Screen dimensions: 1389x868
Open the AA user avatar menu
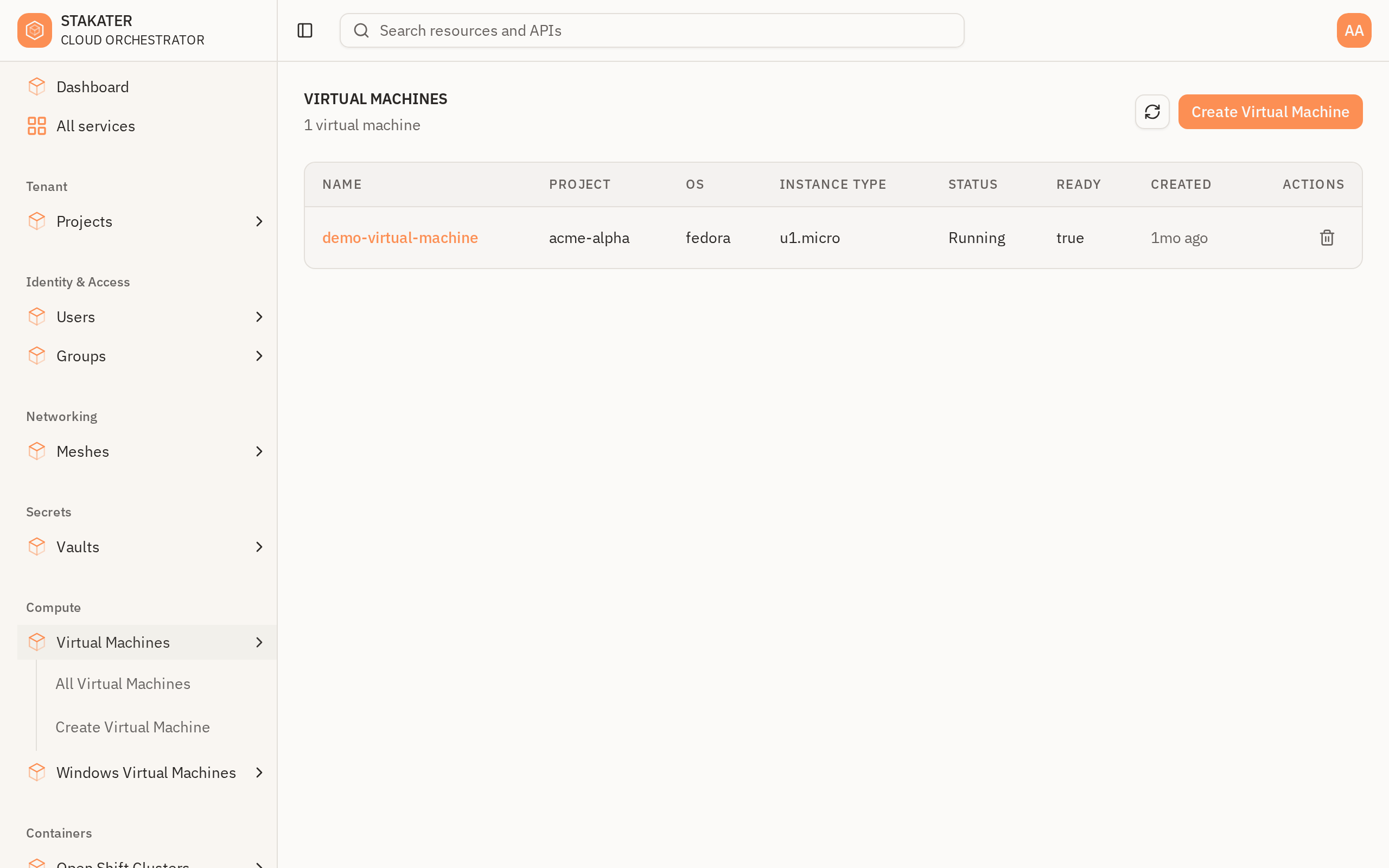tap(1353, 30)
